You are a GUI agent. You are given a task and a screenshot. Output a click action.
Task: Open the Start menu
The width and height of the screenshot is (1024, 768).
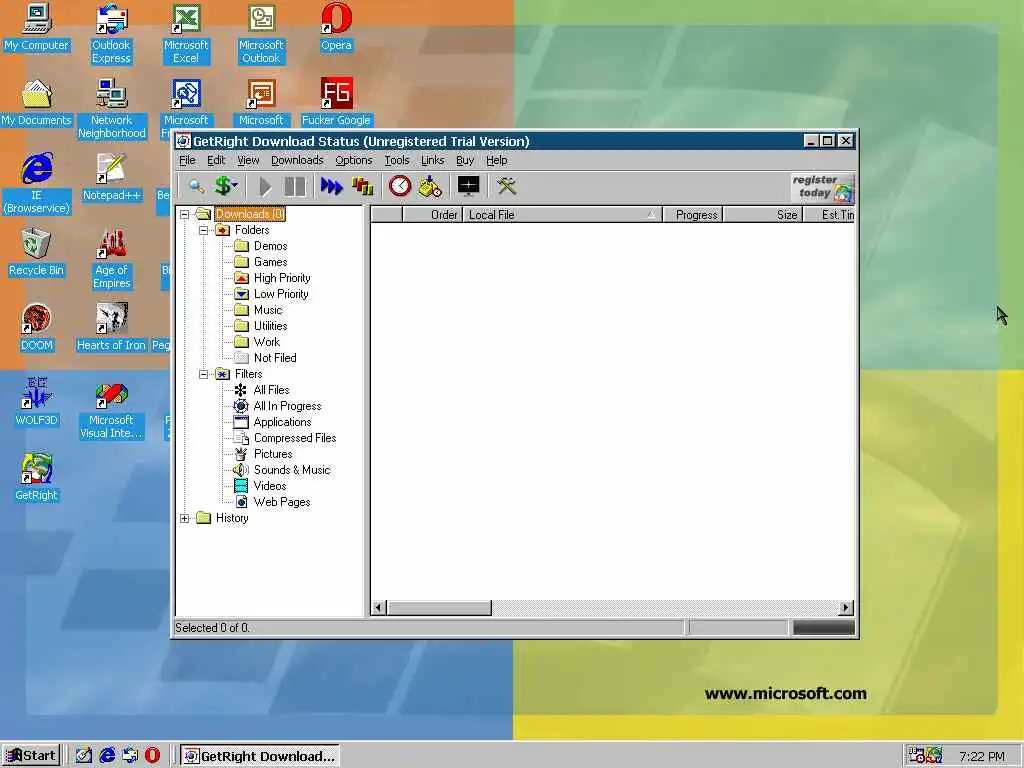[x=31, y=756]
